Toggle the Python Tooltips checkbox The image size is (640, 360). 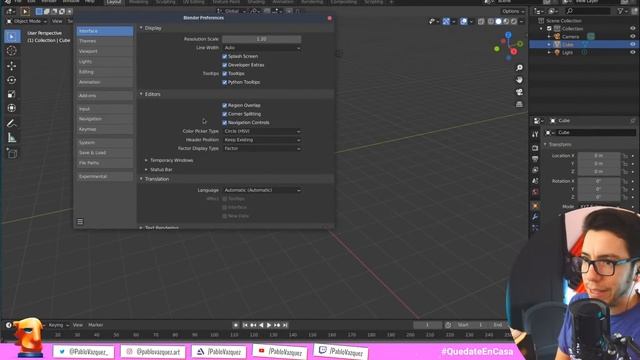point(224,82)
